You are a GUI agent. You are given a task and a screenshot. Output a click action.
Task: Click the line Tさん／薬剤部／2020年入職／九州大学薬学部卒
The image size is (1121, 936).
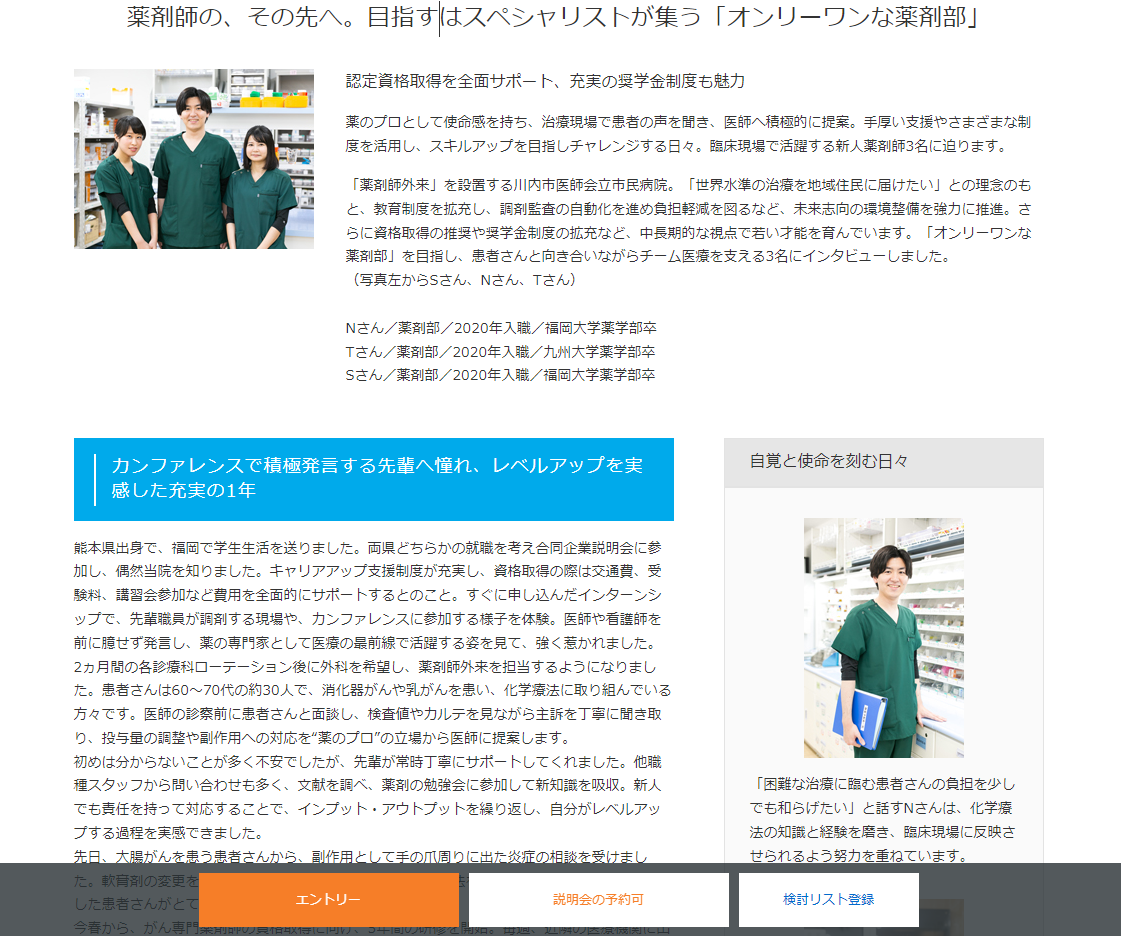click(x=500, y=352)
